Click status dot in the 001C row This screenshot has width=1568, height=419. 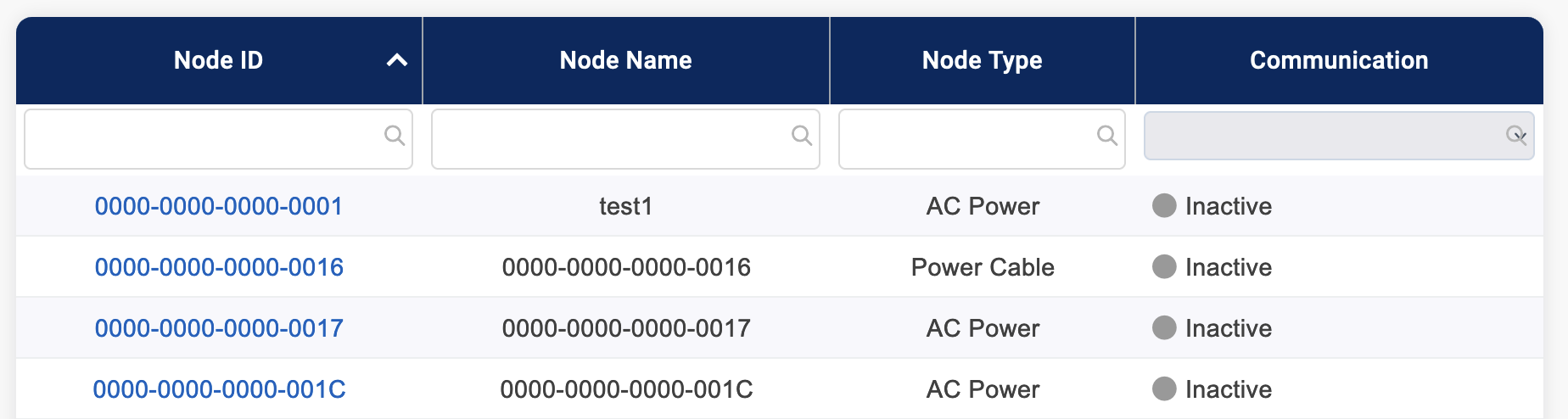(x=1164, y=388)
